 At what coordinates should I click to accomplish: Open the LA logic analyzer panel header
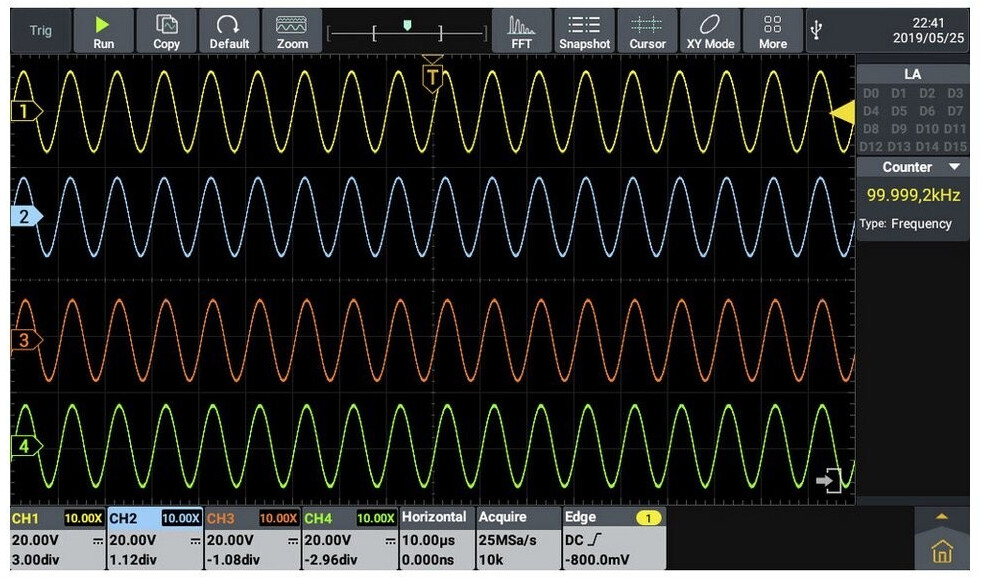[x=912, y=74]
